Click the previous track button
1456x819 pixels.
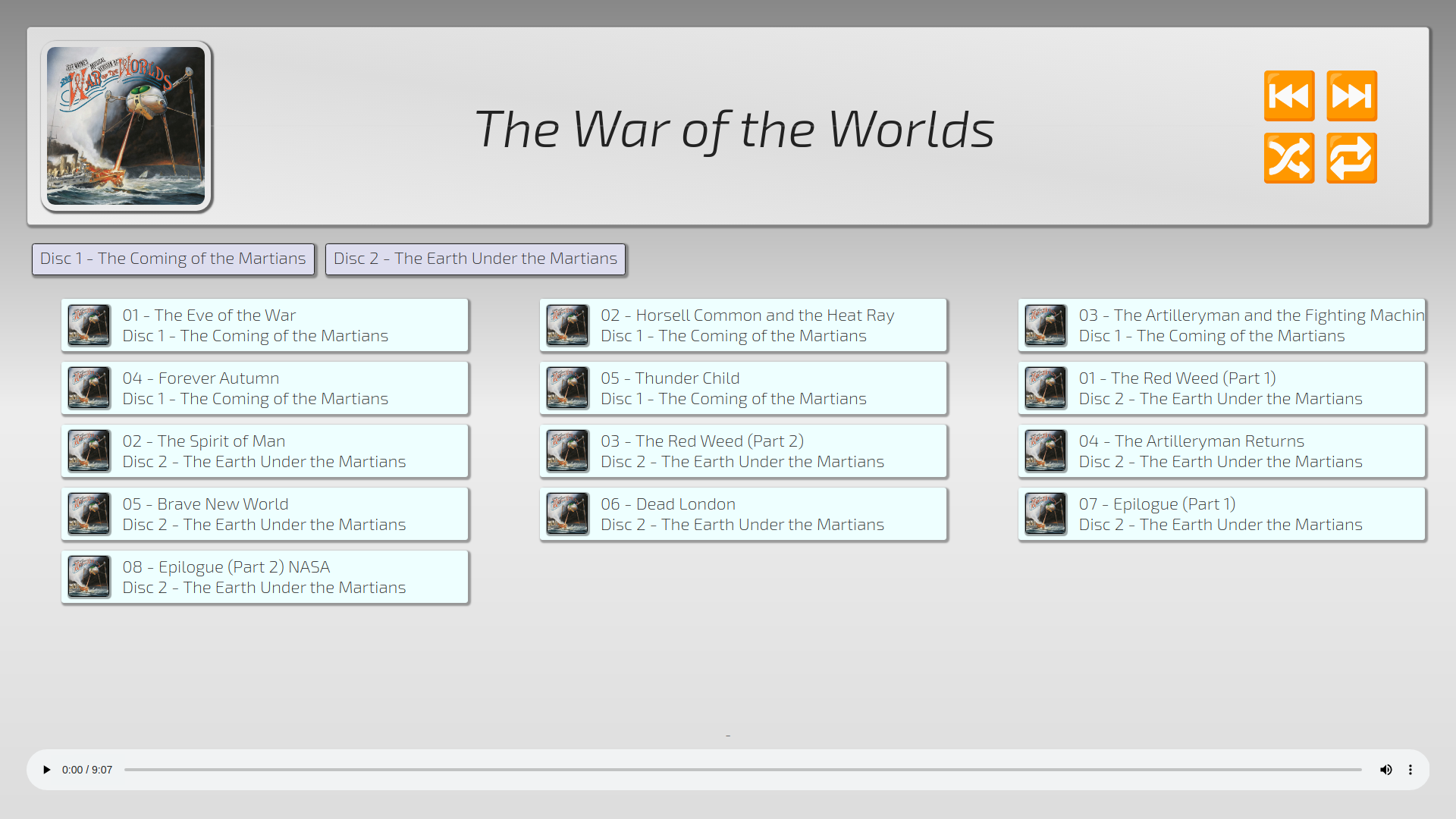pos(1288,96)
